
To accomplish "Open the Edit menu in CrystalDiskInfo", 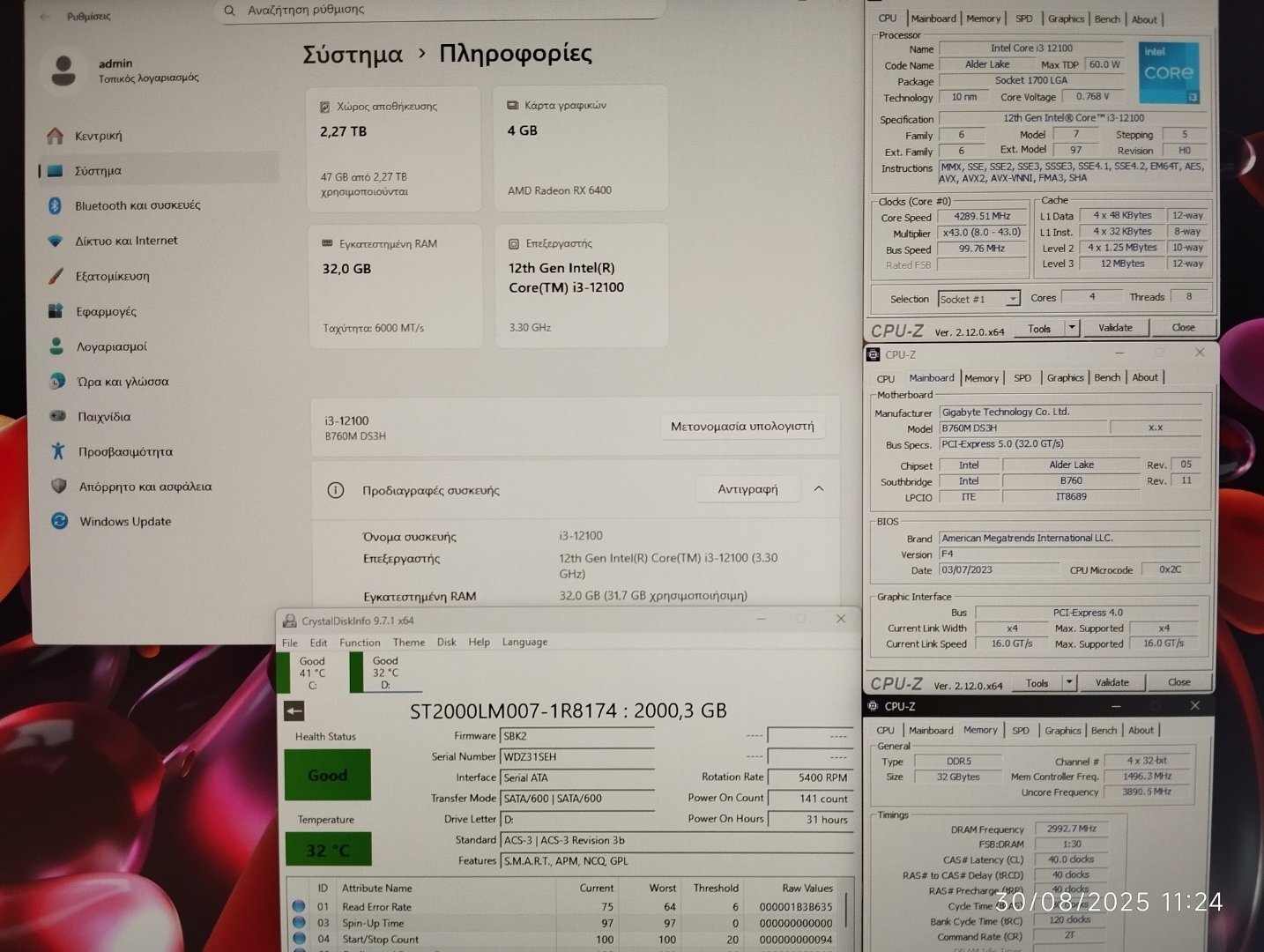I will [x=318, y=643].
